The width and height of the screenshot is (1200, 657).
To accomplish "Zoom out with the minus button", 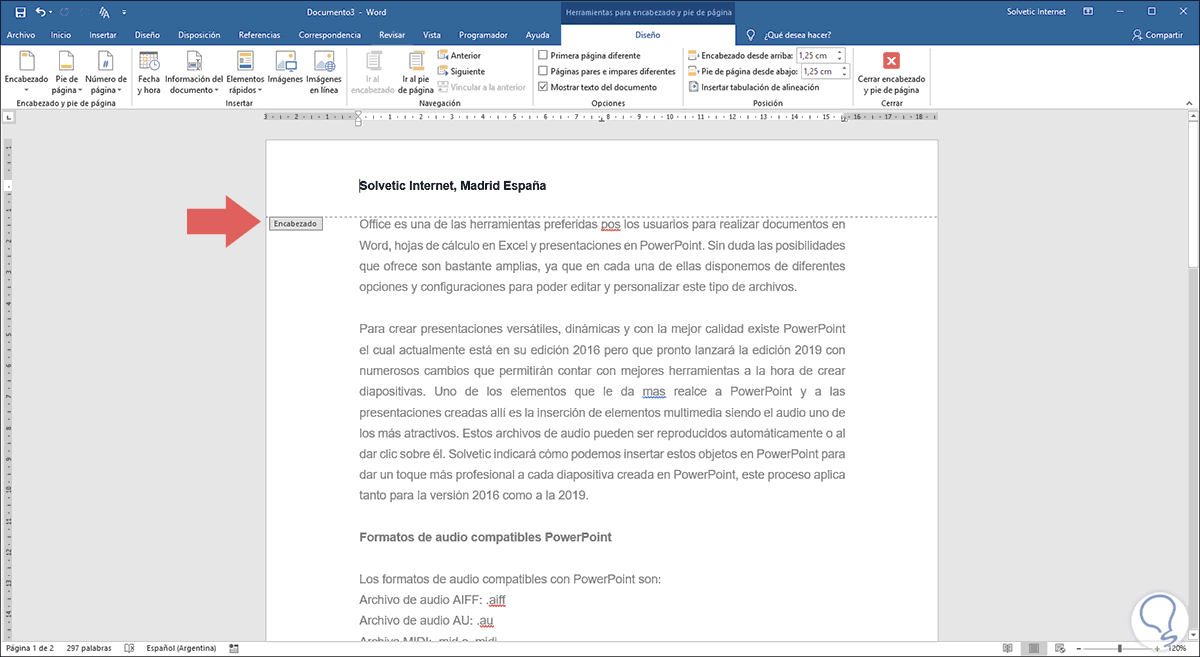I will [1079, 648].
